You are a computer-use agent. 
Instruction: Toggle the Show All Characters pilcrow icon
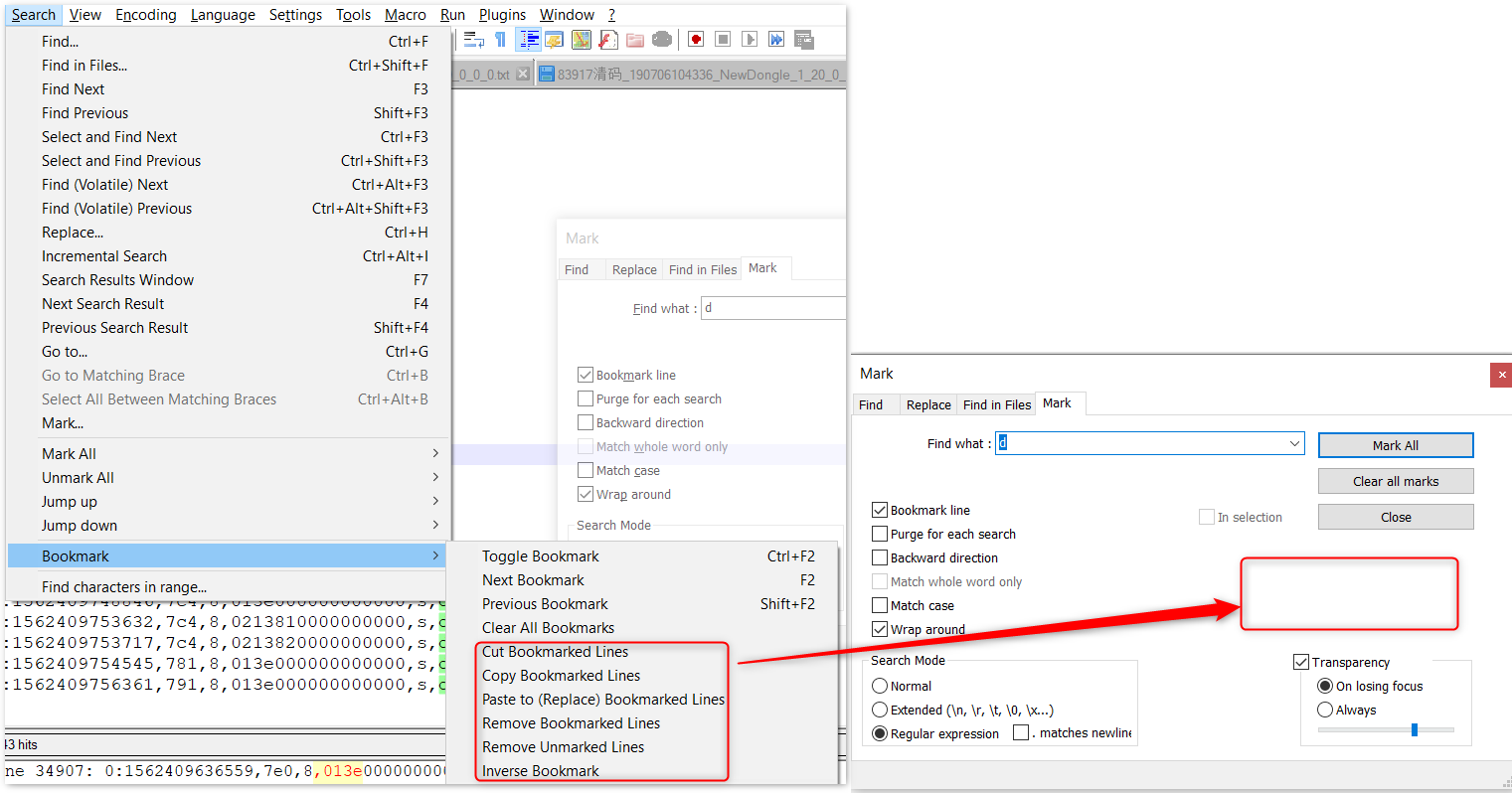[500, 40]
